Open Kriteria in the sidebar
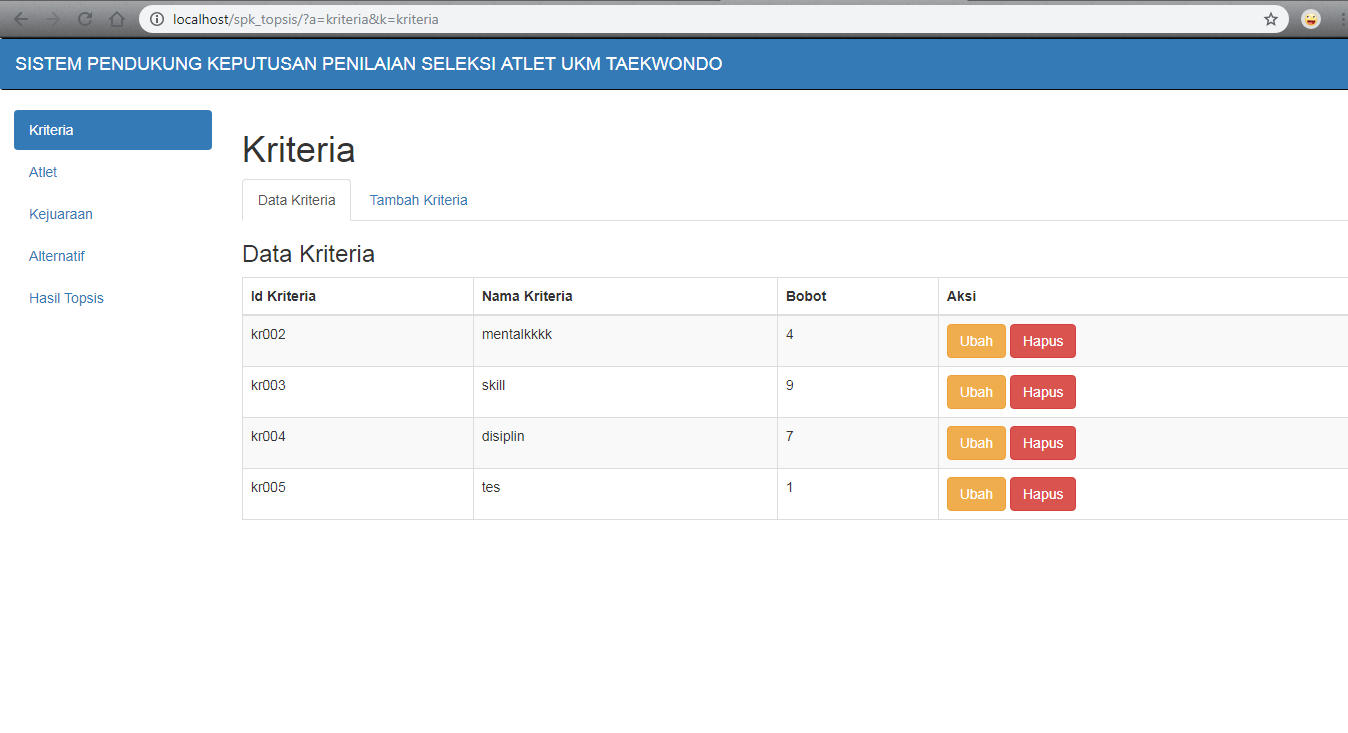 click(x=113, y=130)
